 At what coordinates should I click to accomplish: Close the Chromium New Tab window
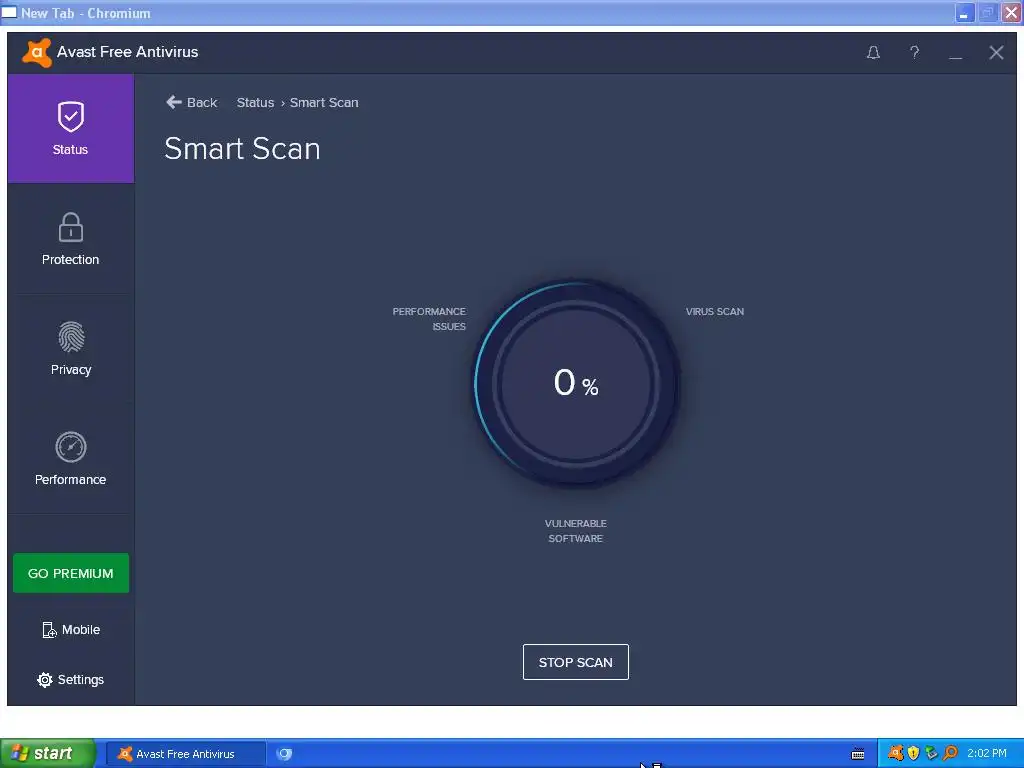[1011, 12]
